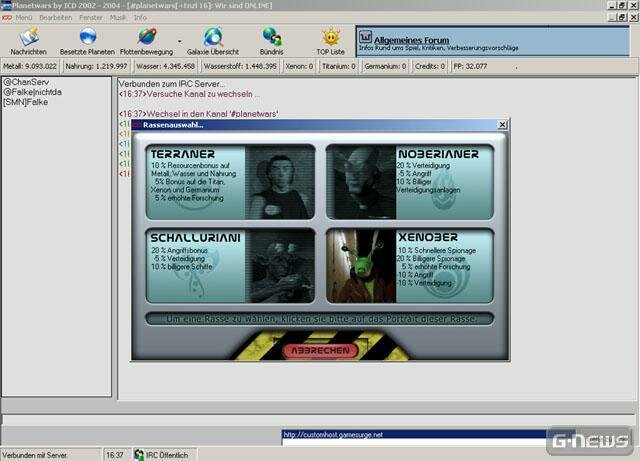Click the Wasserstoff: 1.448.395 resource value
Image resolution: width=640 pixels, height=461 pixels.
point(240,66)
